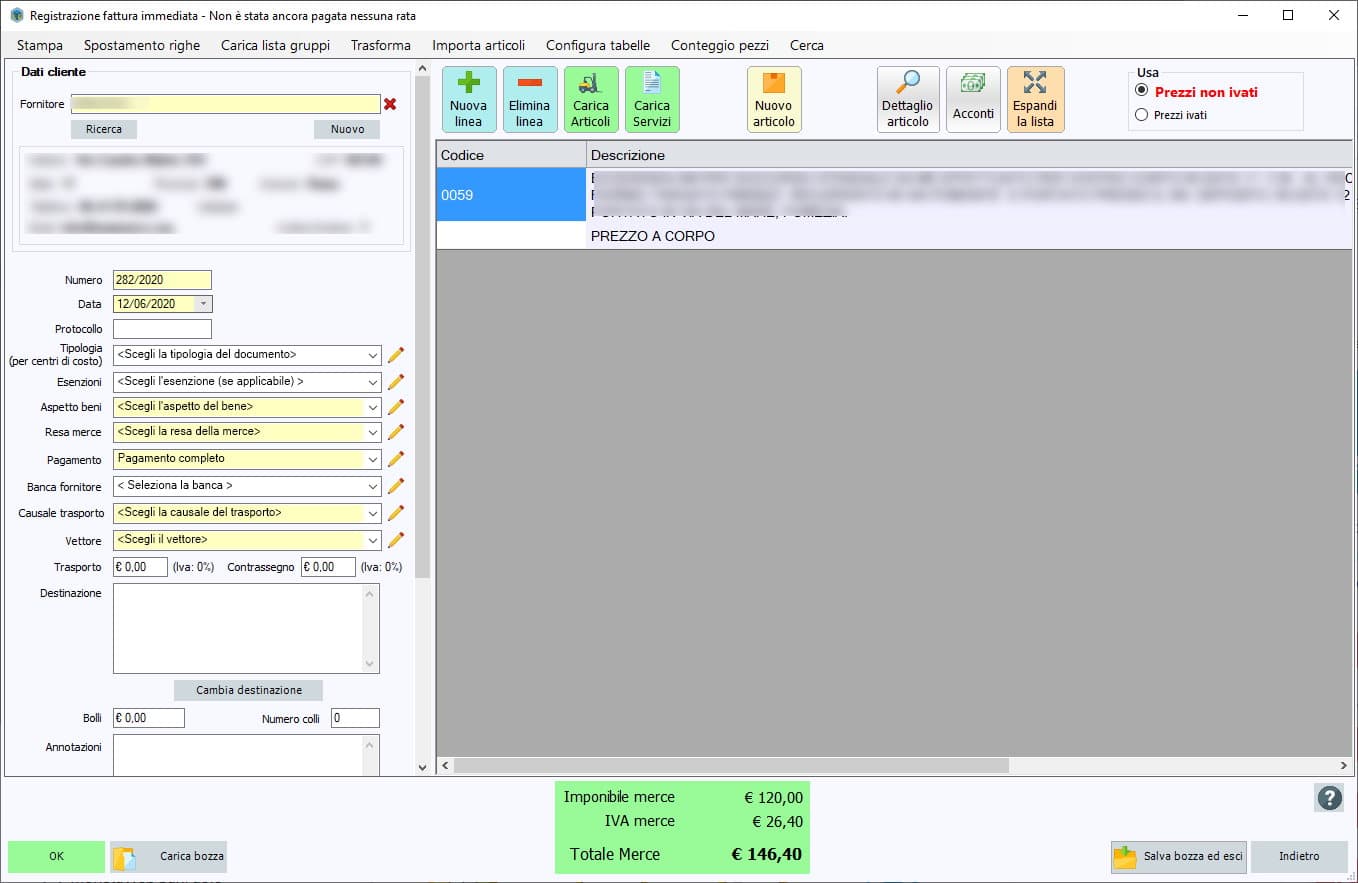Click Carica bozza folder button
Viewport: 1358px width, 883px height.
pos(168,857)
